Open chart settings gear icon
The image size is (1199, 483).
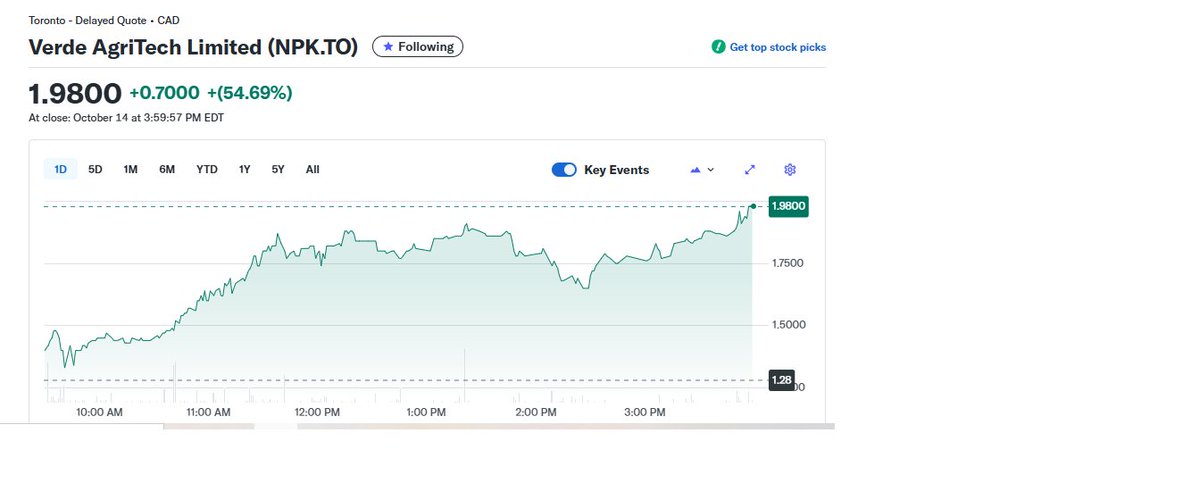[790, 170]
